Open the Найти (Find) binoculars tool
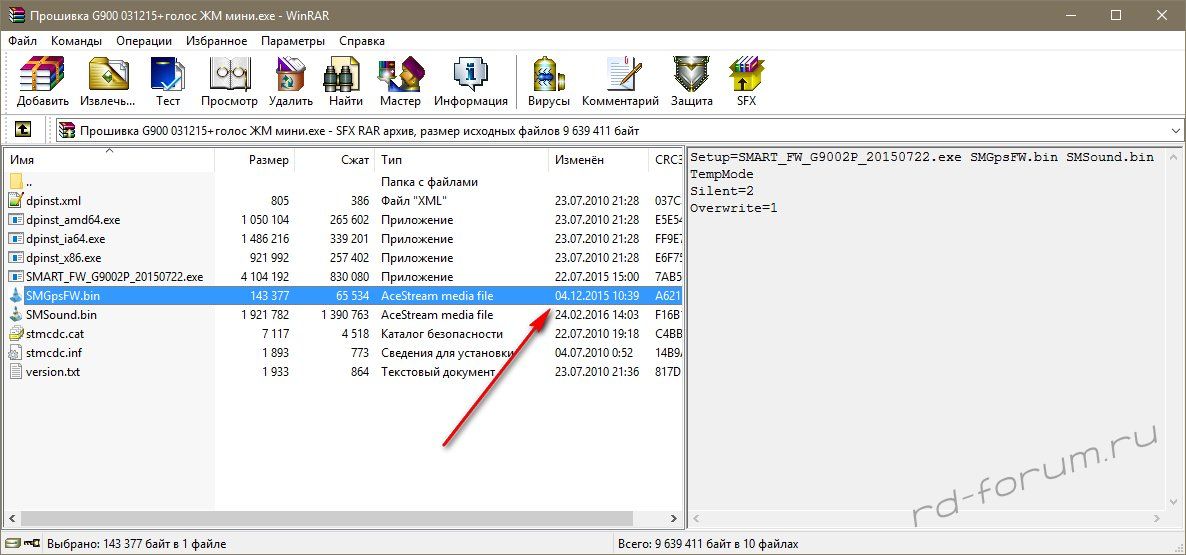The height and width of the screenshot is (555, 1186). tap(346, 82)
